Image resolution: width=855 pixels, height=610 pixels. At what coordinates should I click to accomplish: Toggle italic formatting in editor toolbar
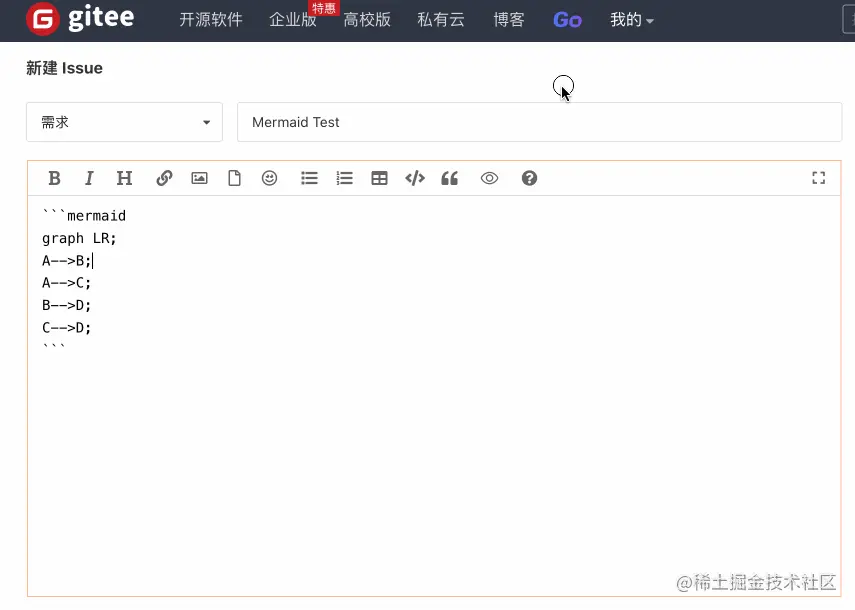point(89,178)
